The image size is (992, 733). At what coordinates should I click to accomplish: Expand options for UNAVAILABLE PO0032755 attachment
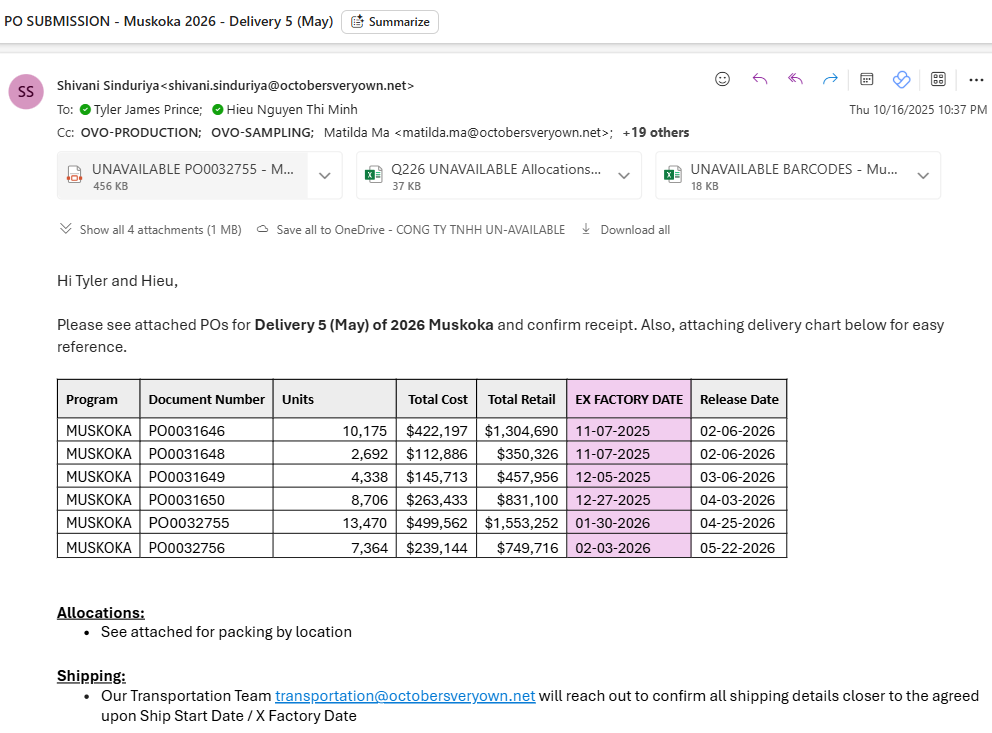pos(324,176)
